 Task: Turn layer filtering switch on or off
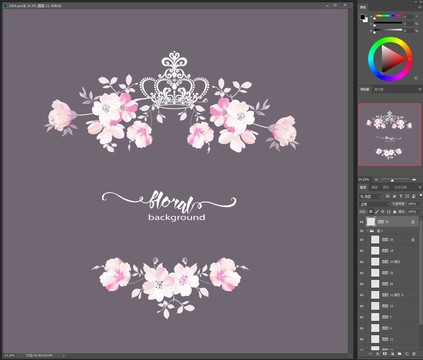coord(421,196)
